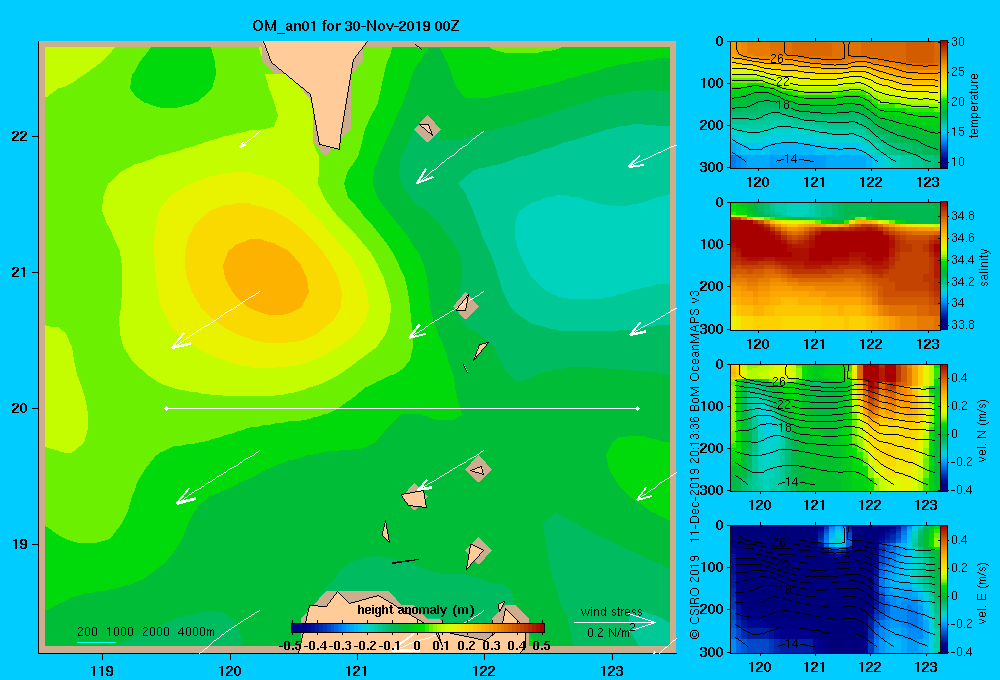
Task: Click the 'wind stress' legend label
Action: point(611,612)
